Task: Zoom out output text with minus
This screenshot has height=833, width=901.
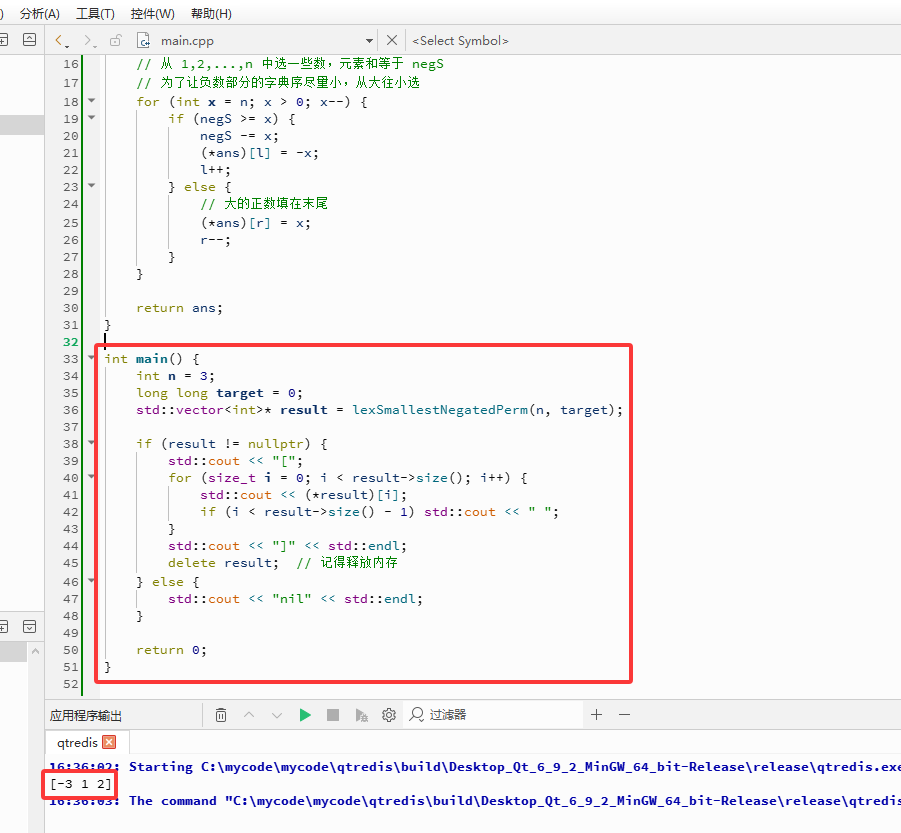Action: (625, 714)
